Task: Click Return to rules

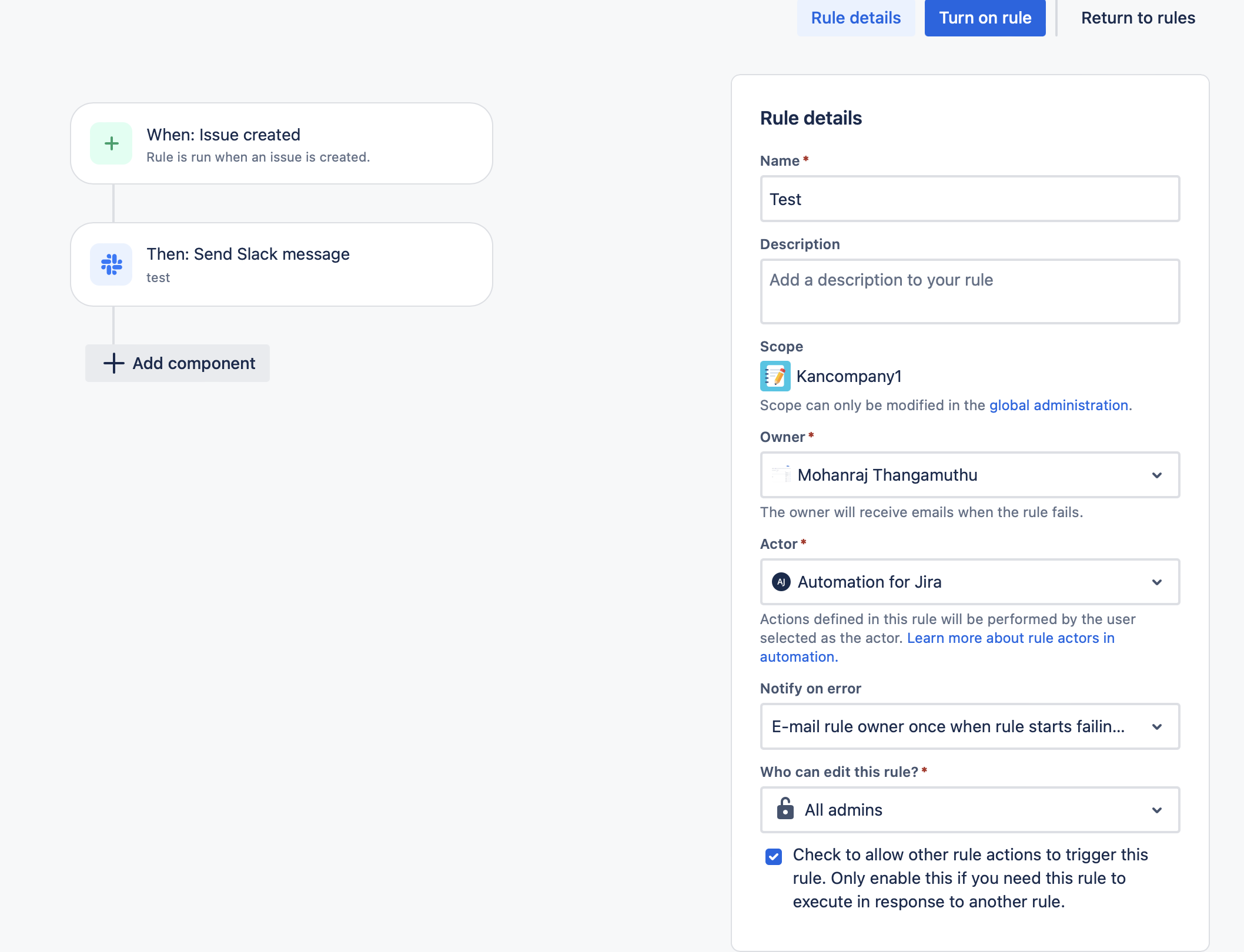Action: click(1138, 18)
